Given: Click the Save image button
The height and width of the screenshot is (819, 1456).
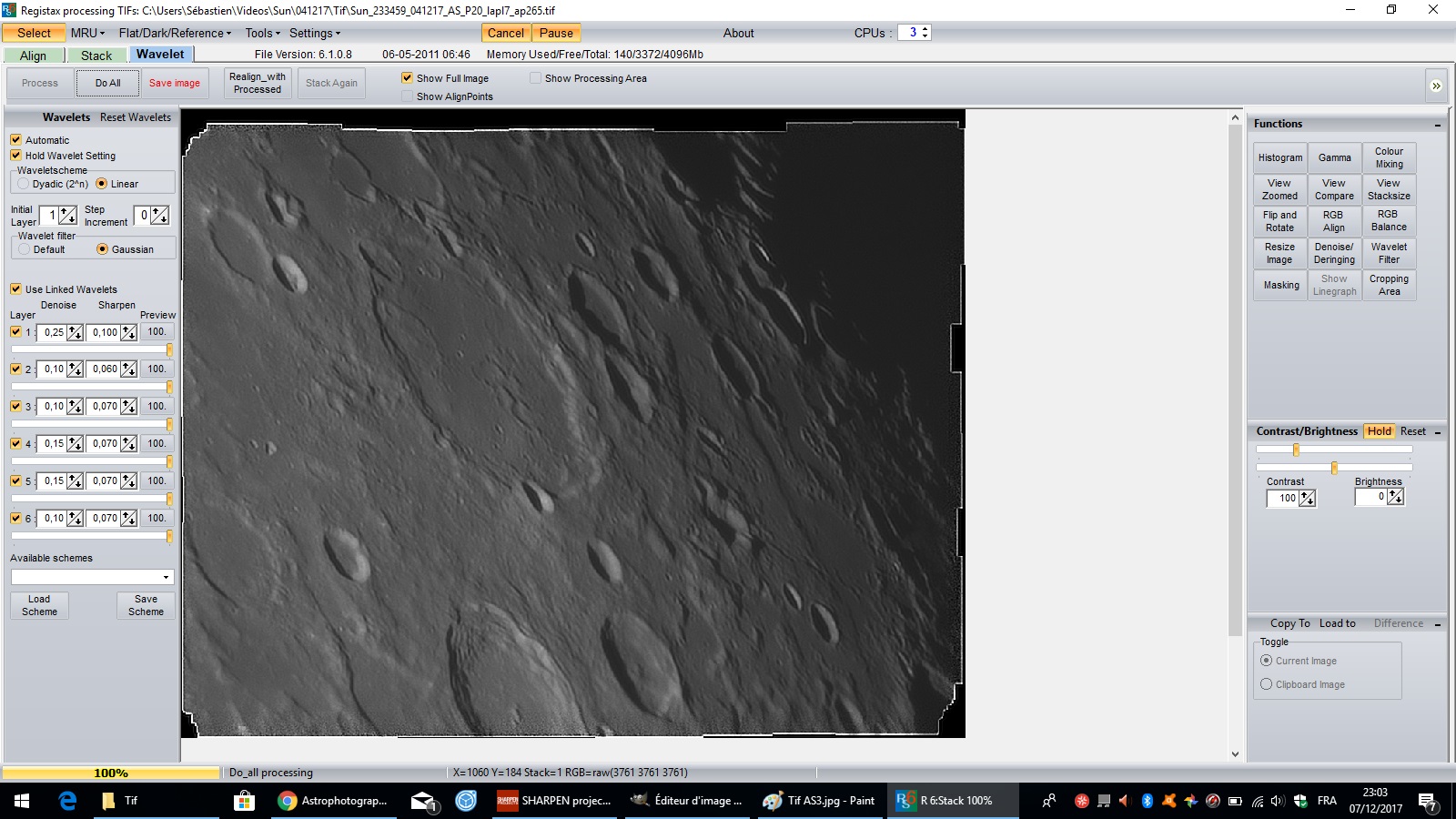Looking at the screenshot, I should 174,83.
